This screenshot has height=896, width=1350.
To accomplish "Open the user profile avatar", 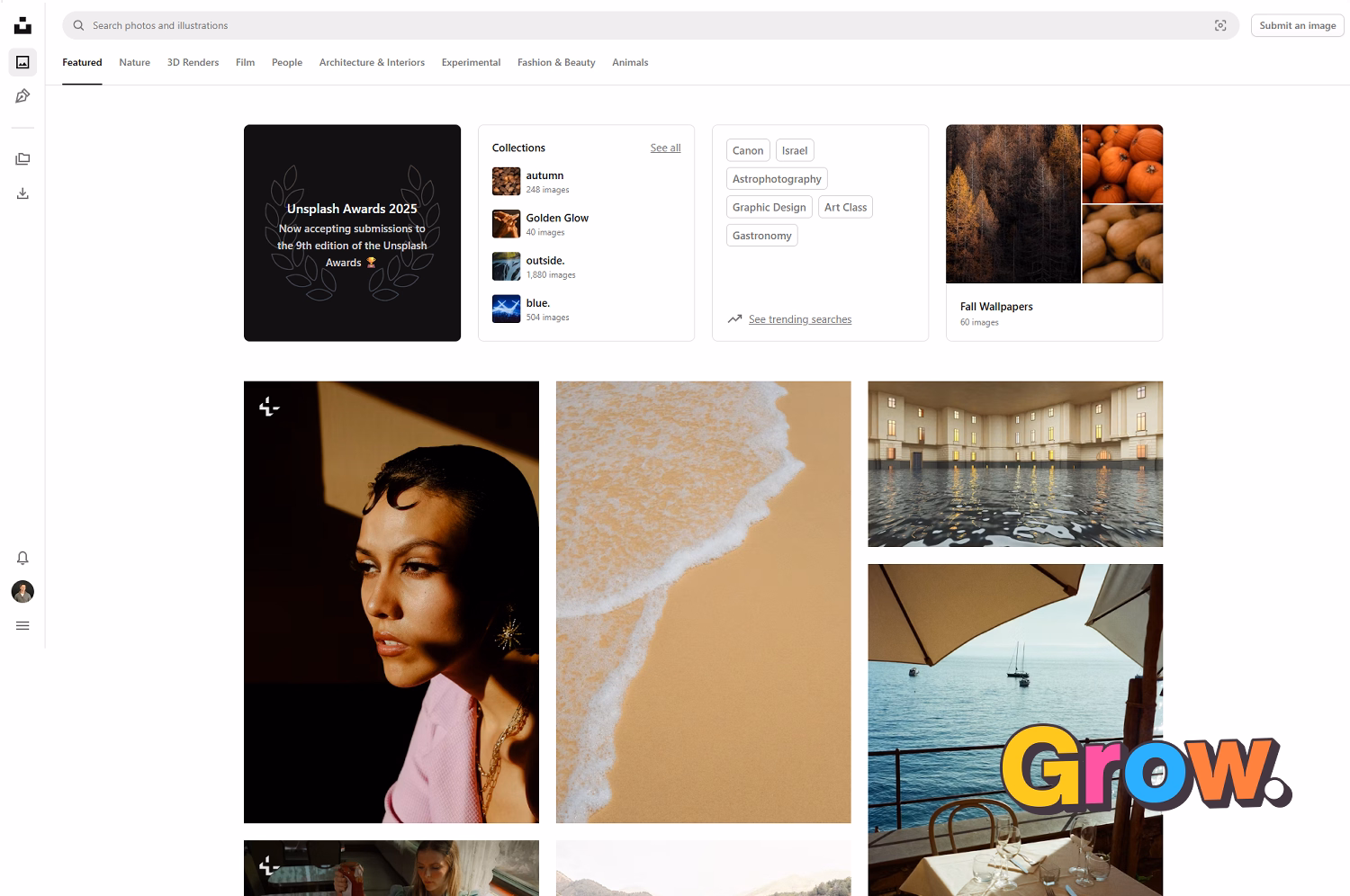I will pyautogui.click(x=22, y=591).
